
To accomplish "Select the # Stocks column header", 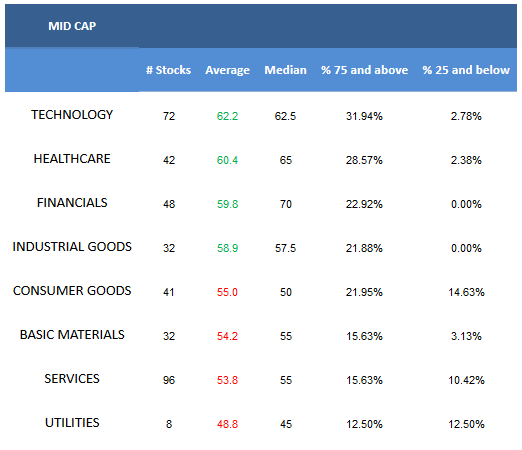I will (x=168, y=70).
